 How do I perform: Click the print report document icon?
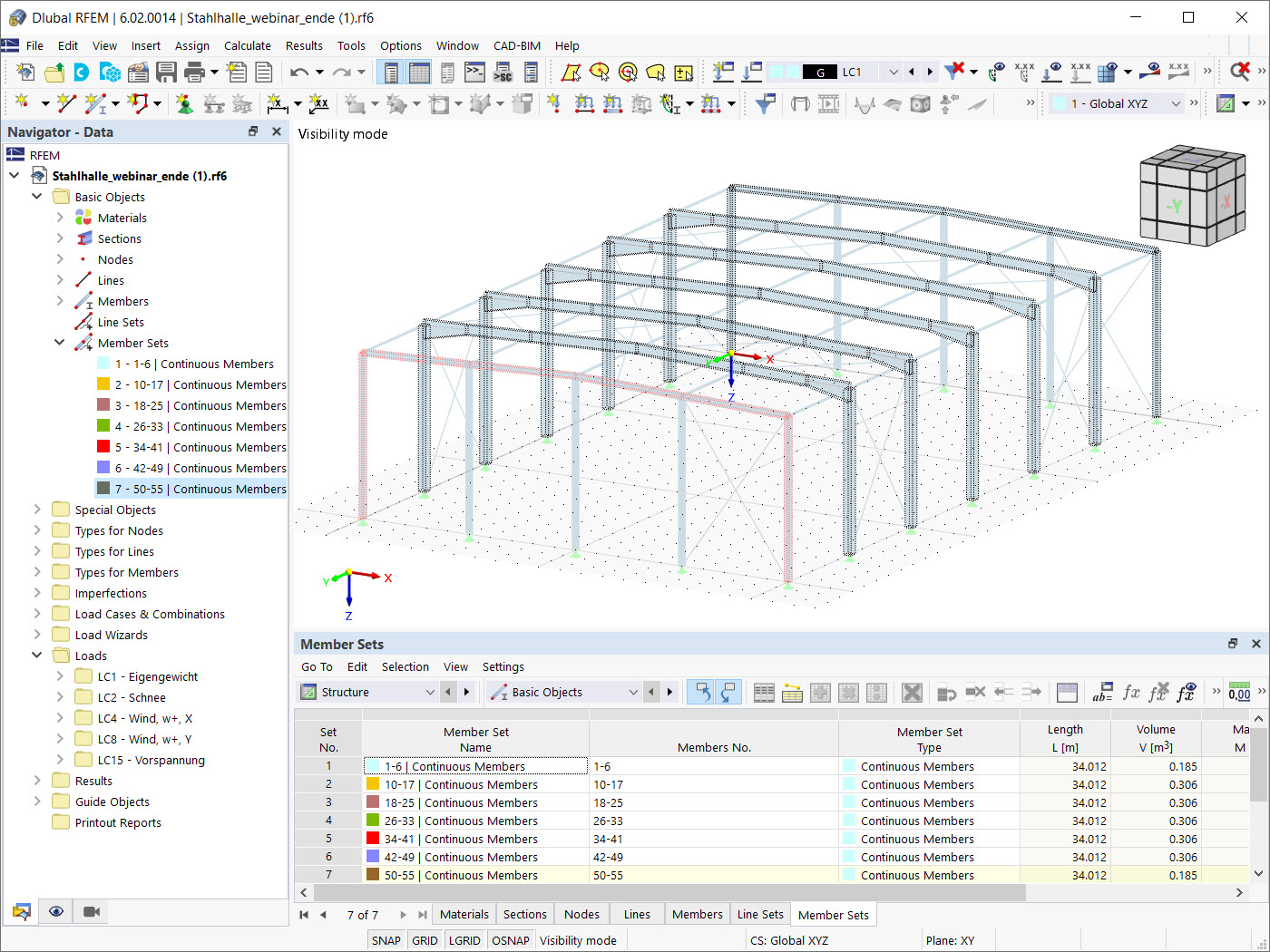(264, 73)
